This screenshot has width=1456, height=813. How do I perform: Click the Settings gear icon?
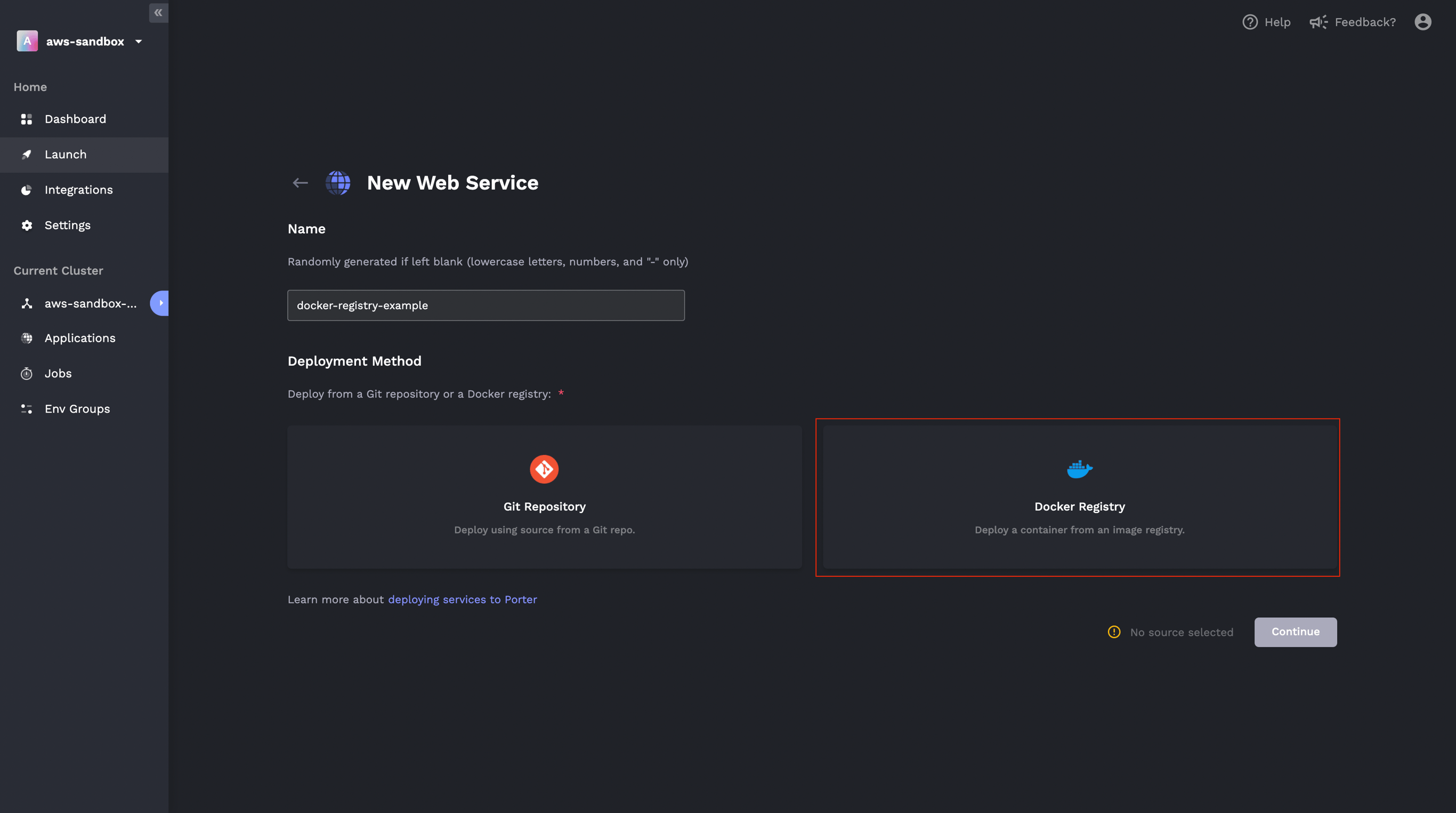click(x=27, y=226)
